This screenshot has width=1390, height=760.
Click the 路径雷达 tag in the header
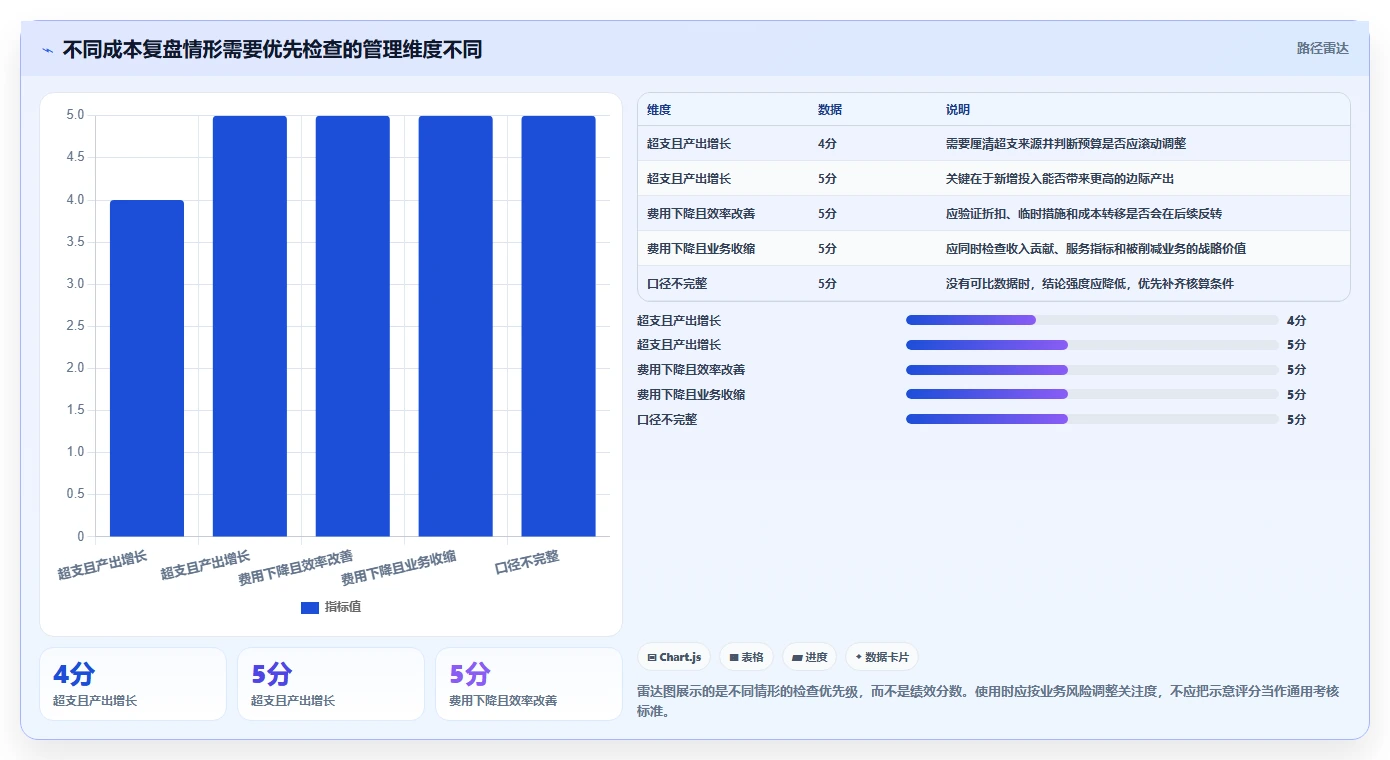click(1322, 48)
